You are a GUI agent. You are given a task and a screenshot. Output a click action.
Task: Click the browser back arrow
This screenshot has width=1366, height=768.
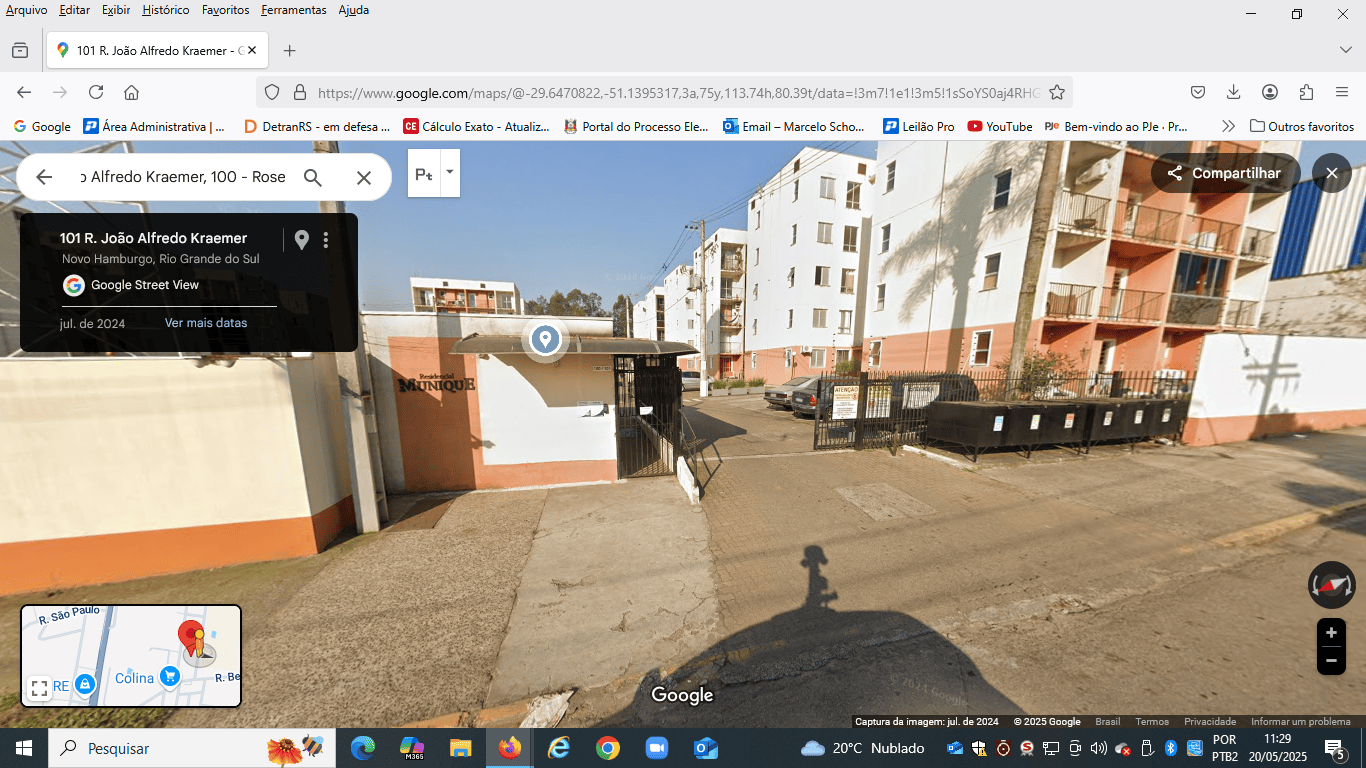[24, 92]
